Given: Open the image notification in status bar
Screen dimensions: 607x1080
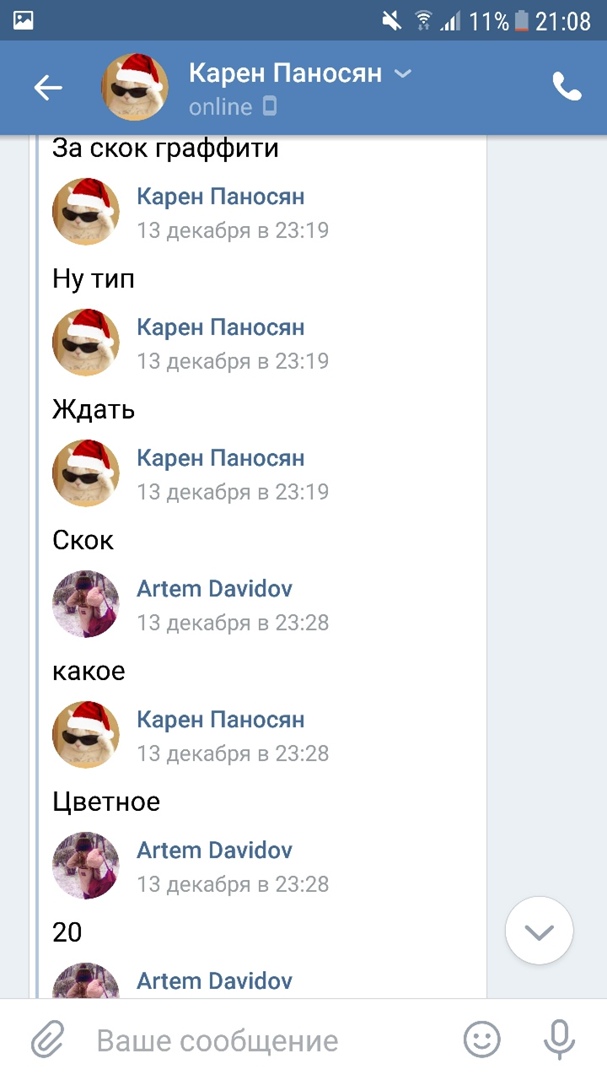Looking at the screenshot, I should pos(23,20).
